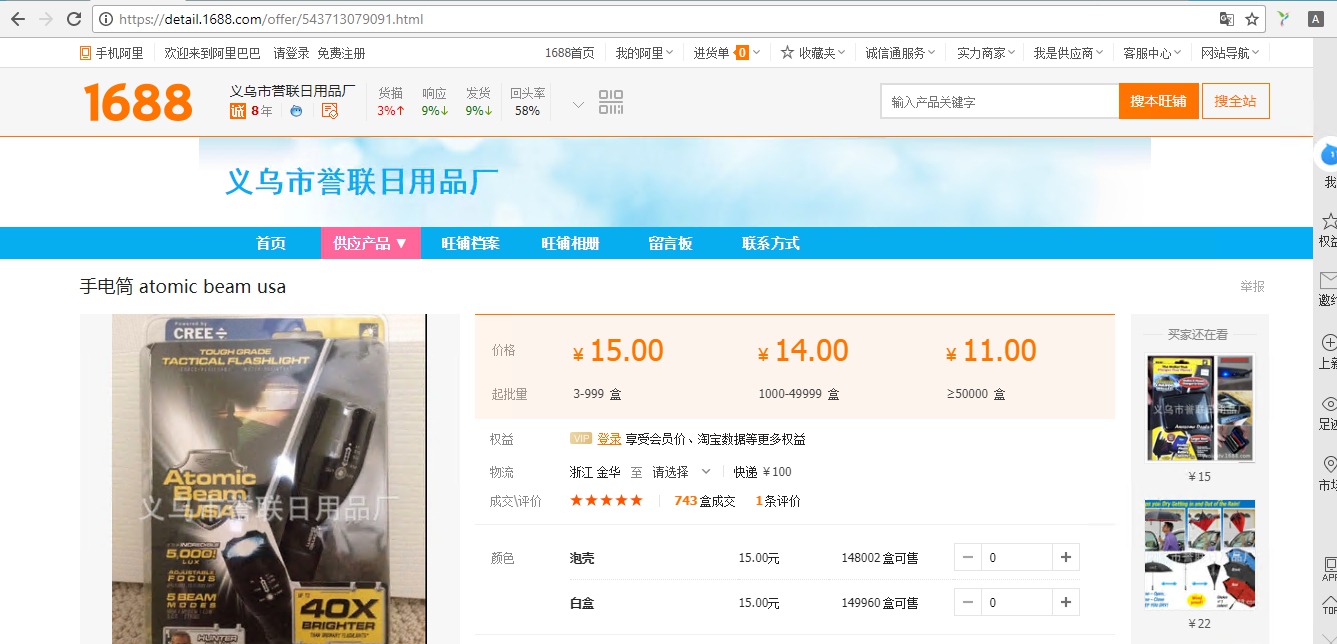The image size is (1337, 644).
Task: Open the 旺铺相册 tab
Action: click(x=570, y=243)
